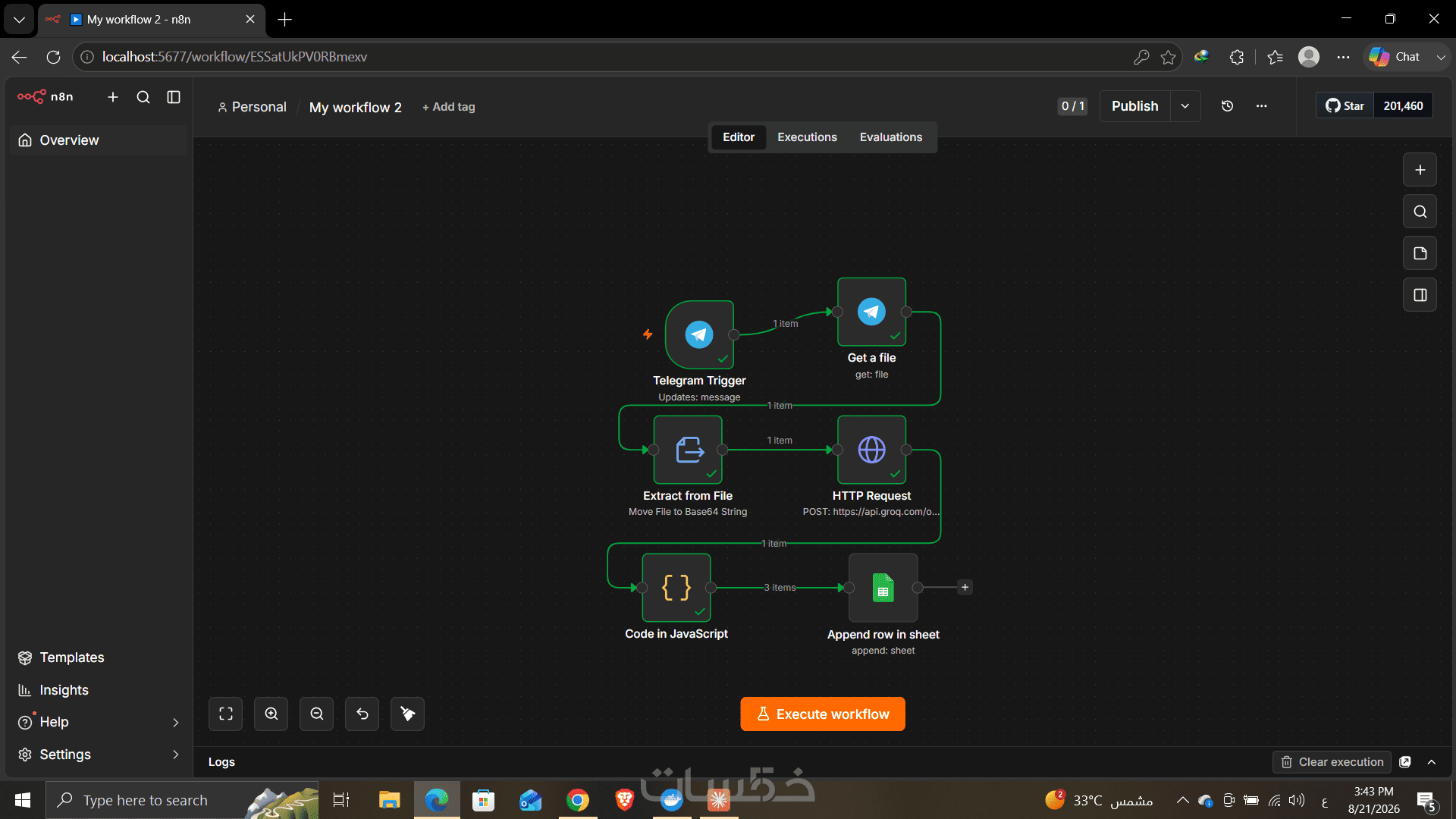
Task: Open the Code in JavaScript node
Action: point(676,588)
